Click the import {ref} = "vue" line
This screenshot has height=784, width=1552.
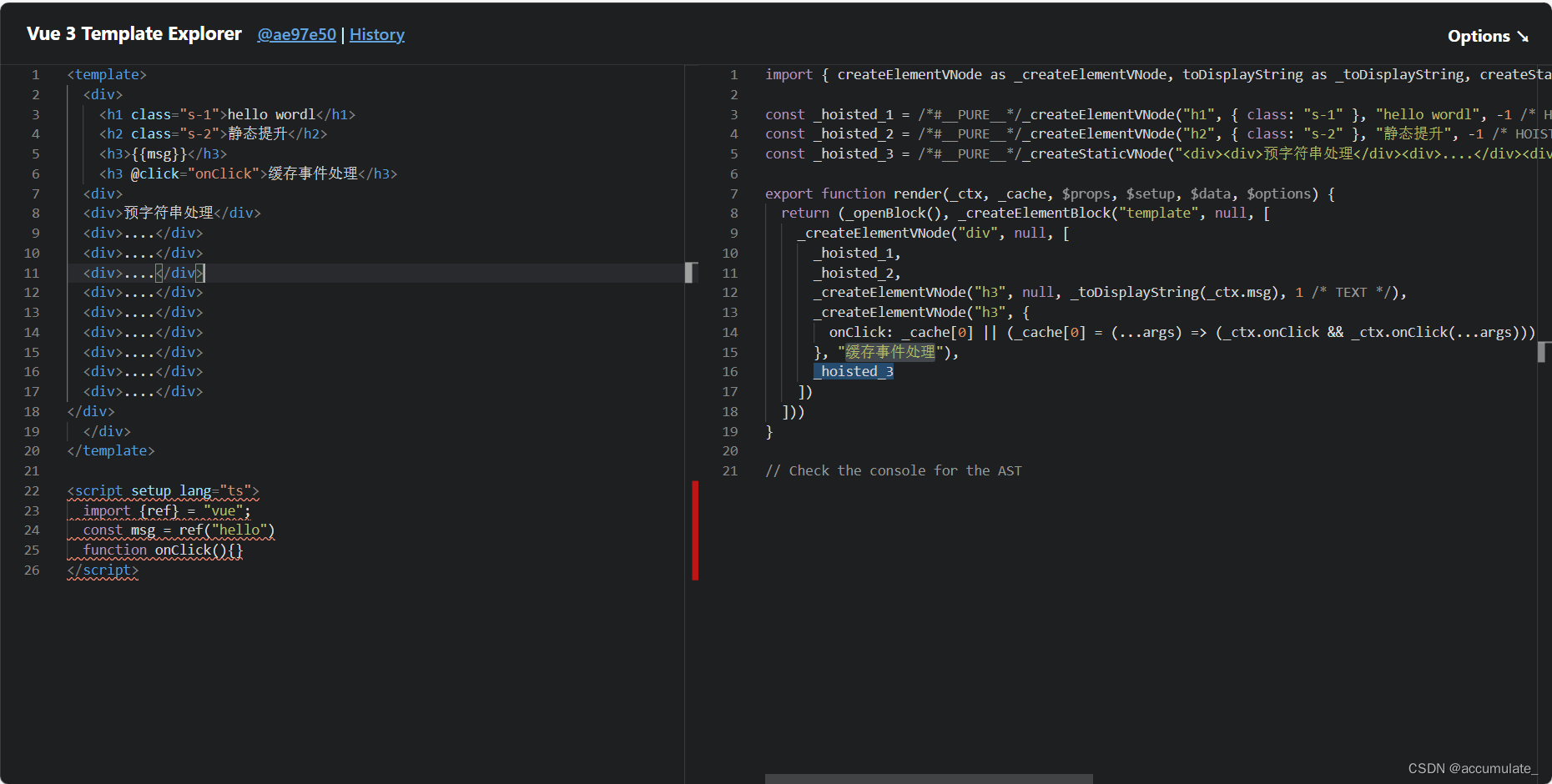167,510
